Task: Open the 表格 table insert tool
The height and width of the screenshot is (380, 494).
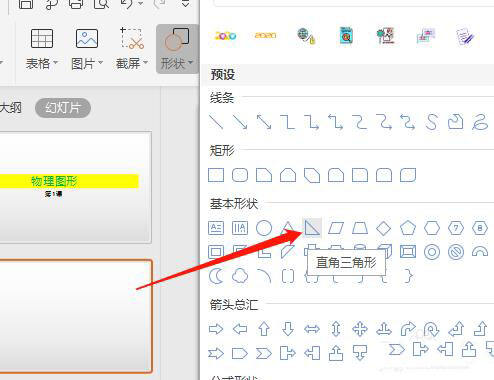Action: pos(42,49)
